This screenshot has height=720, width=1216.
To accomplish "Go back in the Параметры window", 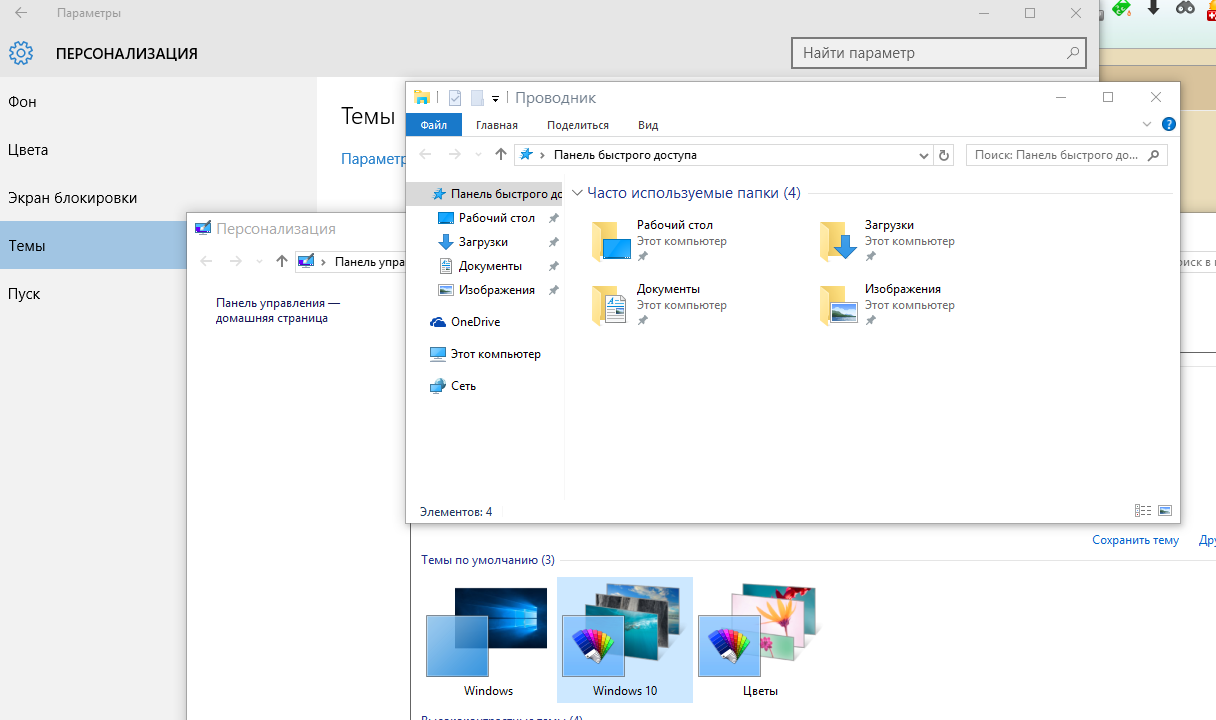I will (20, 13).
